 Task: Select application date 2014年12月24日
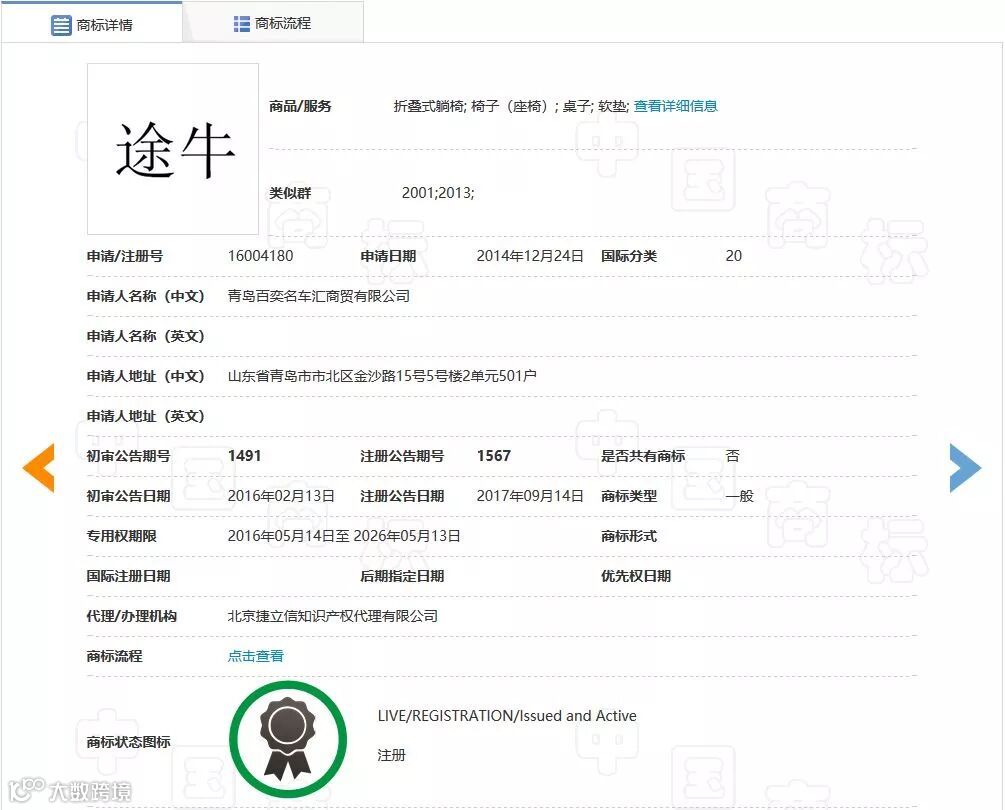(x=530, y=256)
